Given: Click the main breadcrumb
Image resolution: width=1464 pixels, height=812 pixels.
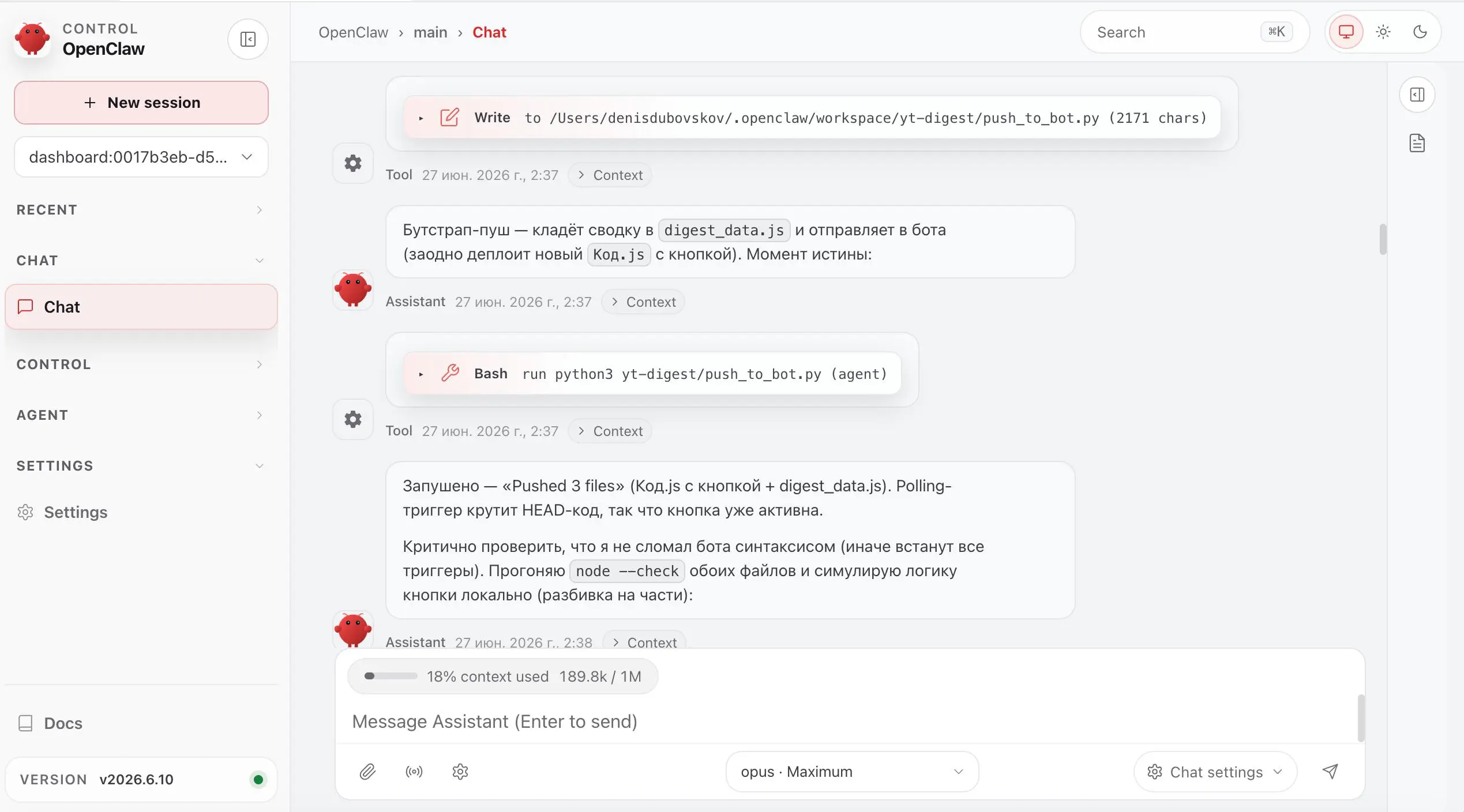Looking at the screenshot, I should coord(430,32).
